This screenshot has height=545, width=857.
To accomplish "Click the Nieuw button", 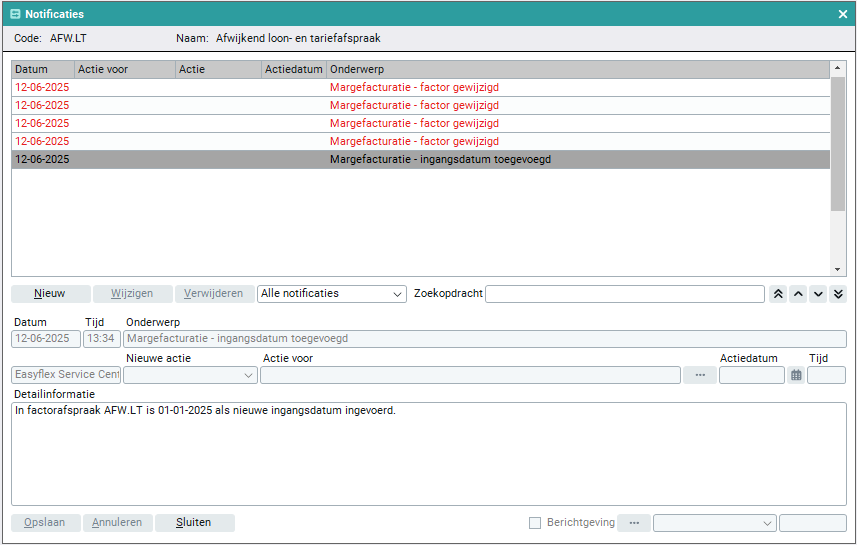I will coord(51,294).
